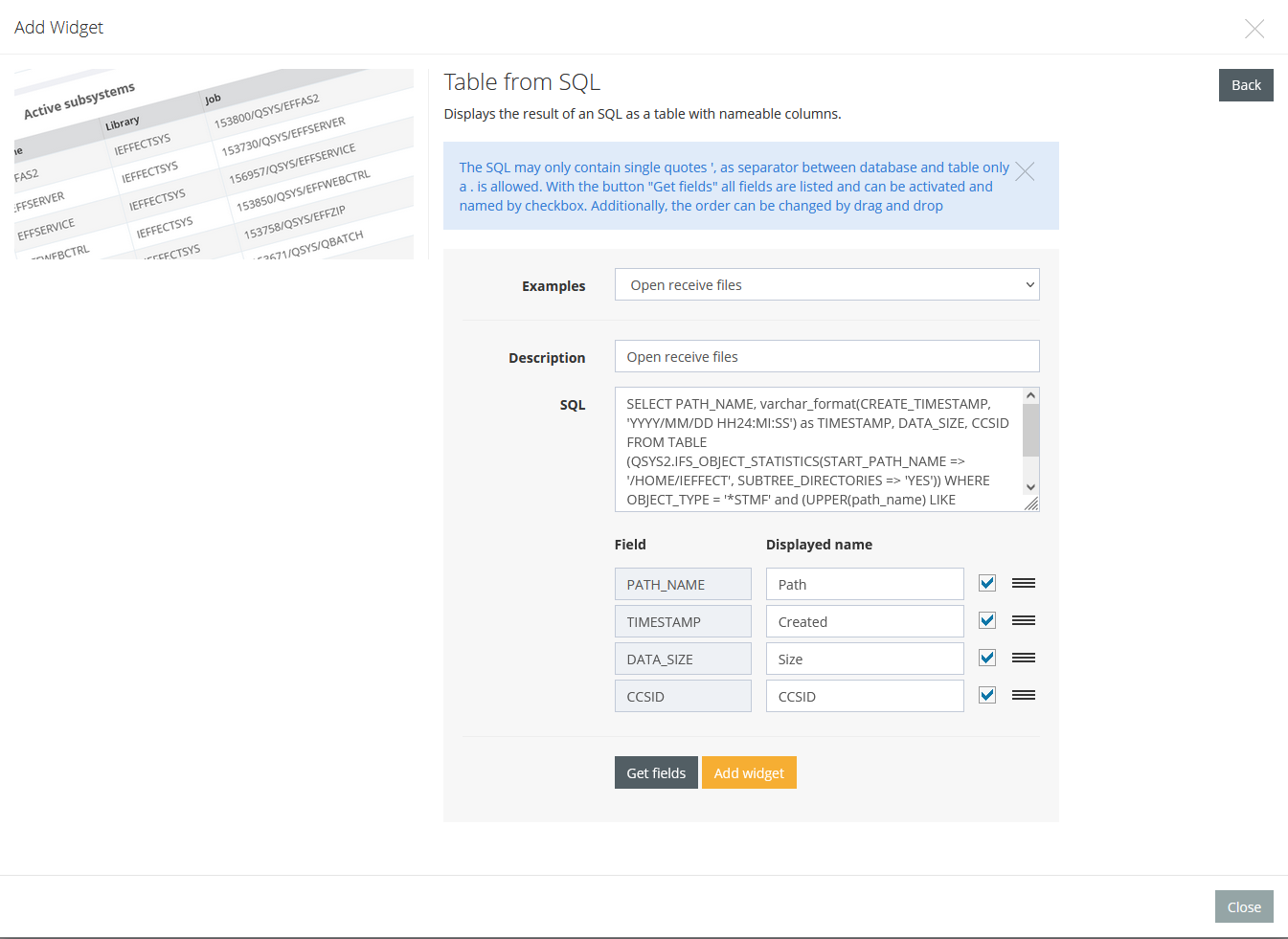The height and width of the screenshot is (939, 1288).
Task: Toggle the CCSID field checkbox
Action: click(987, 695)
